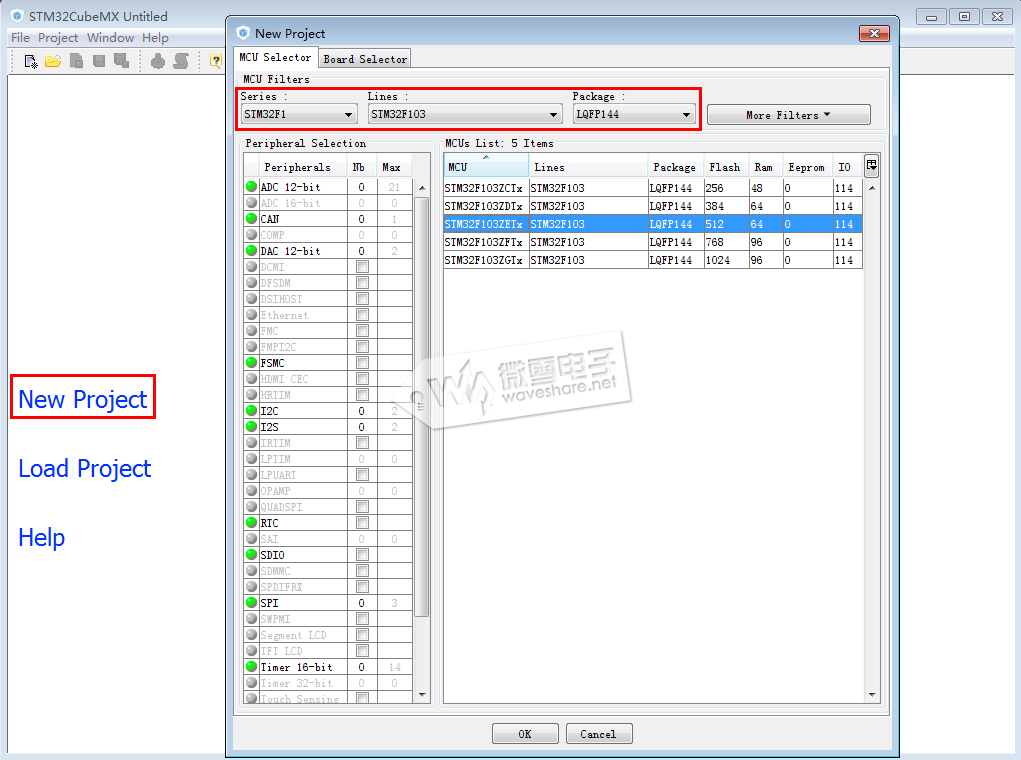1021x760 pixels.
Task: Click the grey status icon beside DCMI
Action: point(251,266)
